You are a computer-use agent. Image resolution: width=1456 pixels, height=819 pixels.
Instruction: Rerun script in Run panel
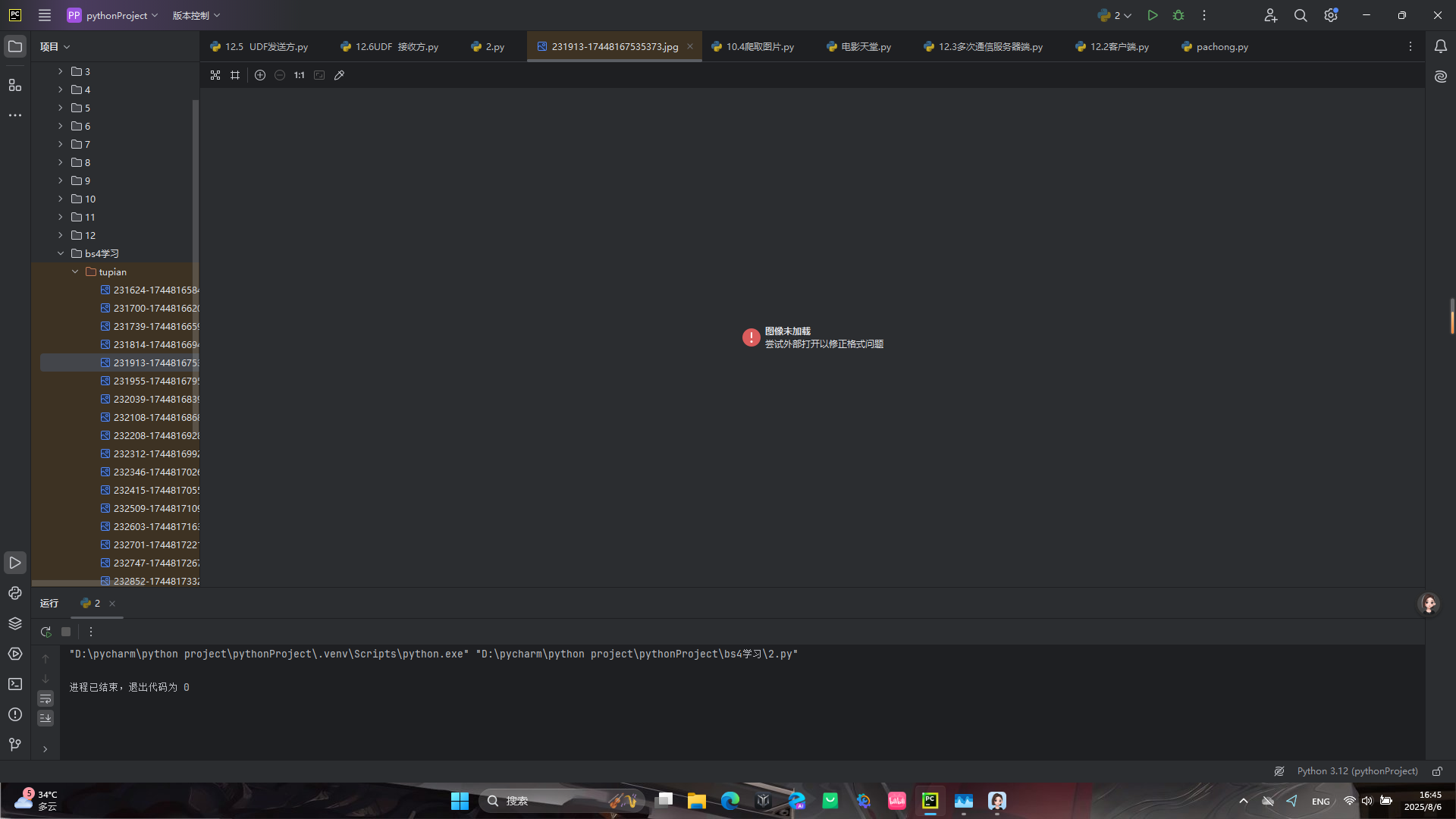[x=45, y=632]
